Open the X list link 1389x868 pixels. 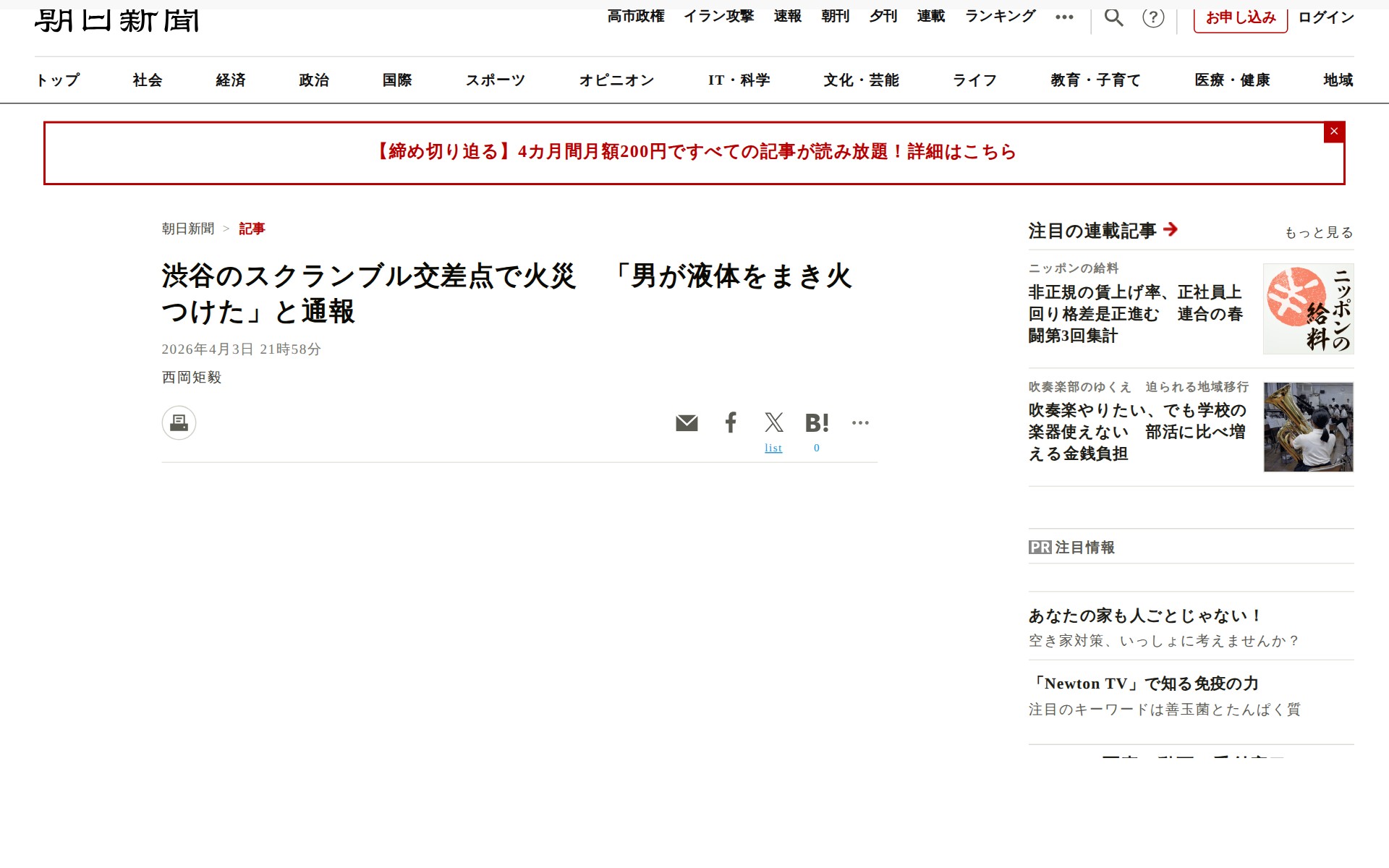(x=773, y=448)
